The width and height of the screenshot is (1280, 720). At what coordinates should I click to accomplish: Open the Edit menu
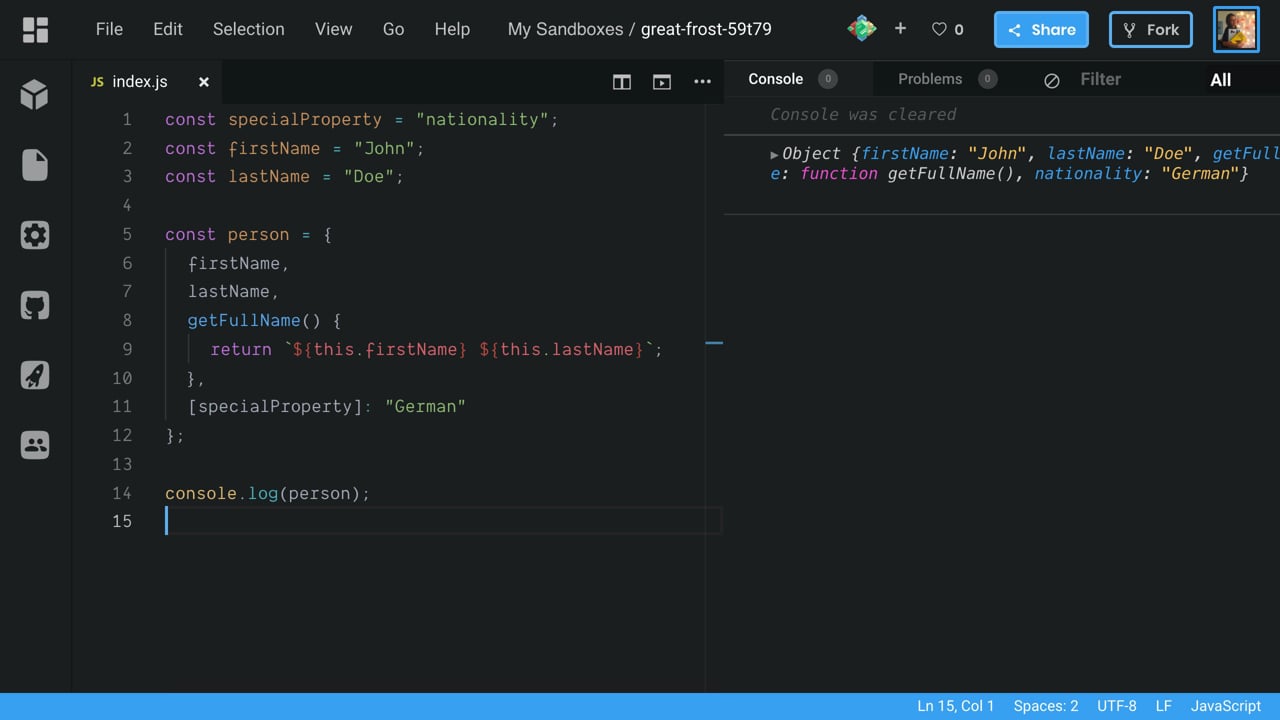point(168,29)
